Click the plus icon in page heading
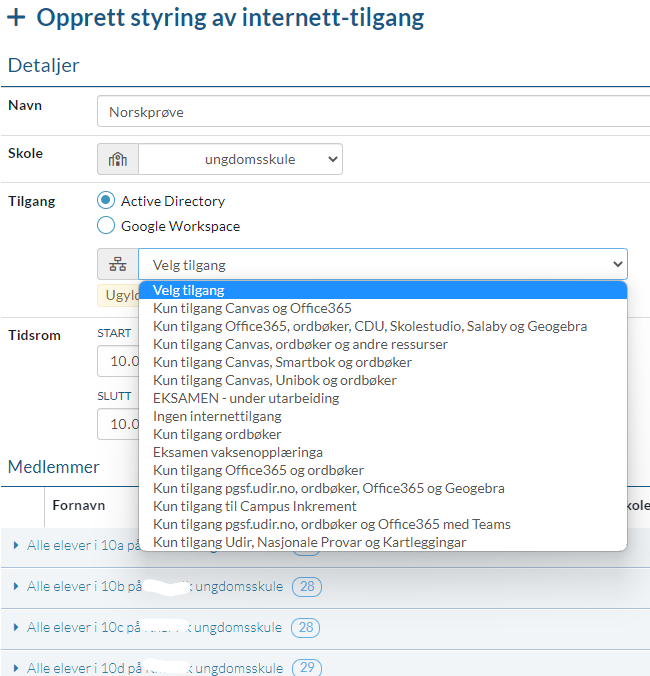The height and width of the screenshot is (676, 650). click(17, 18)
